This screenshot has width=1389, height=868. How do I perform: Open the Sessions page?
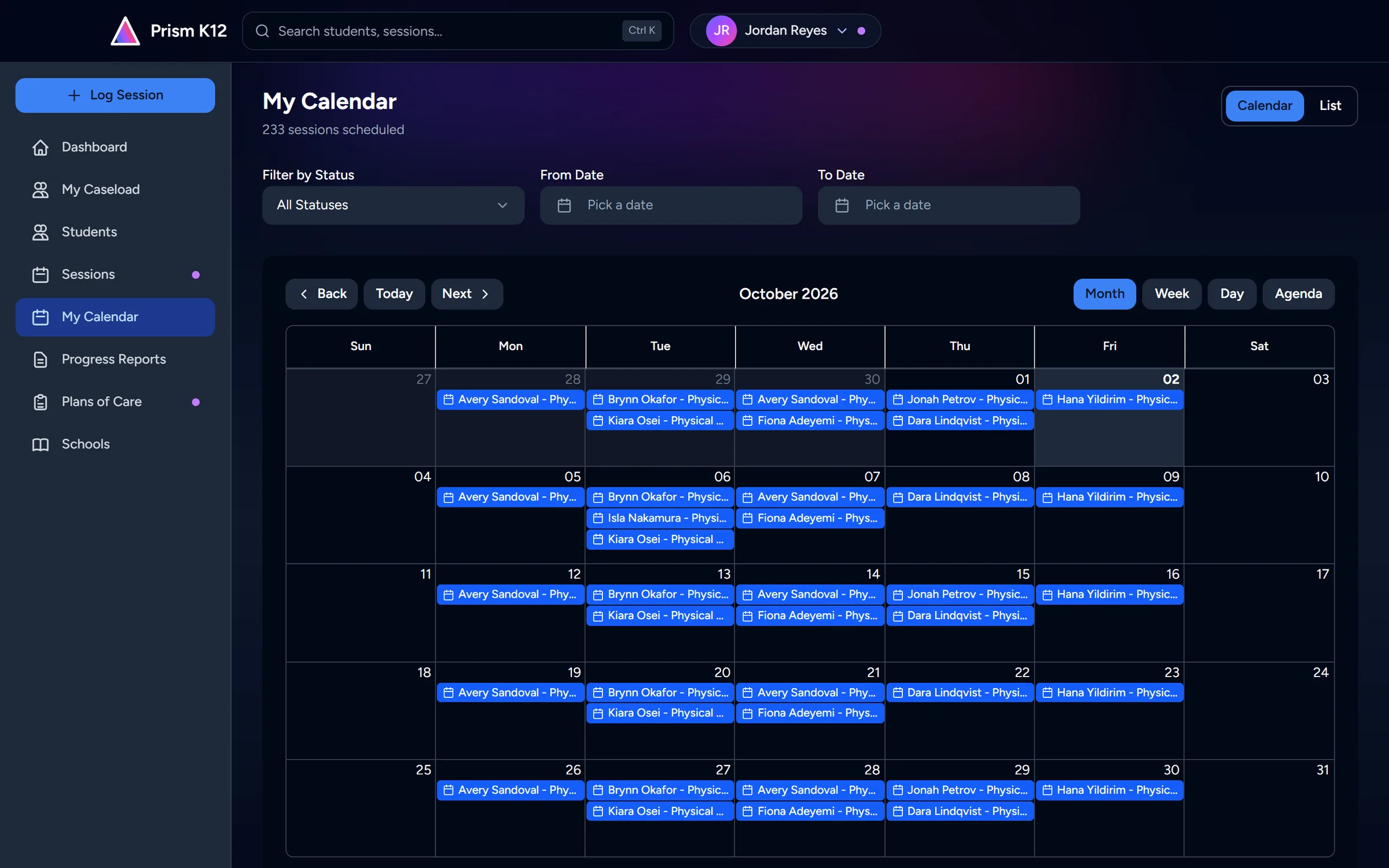coord(115,274)
